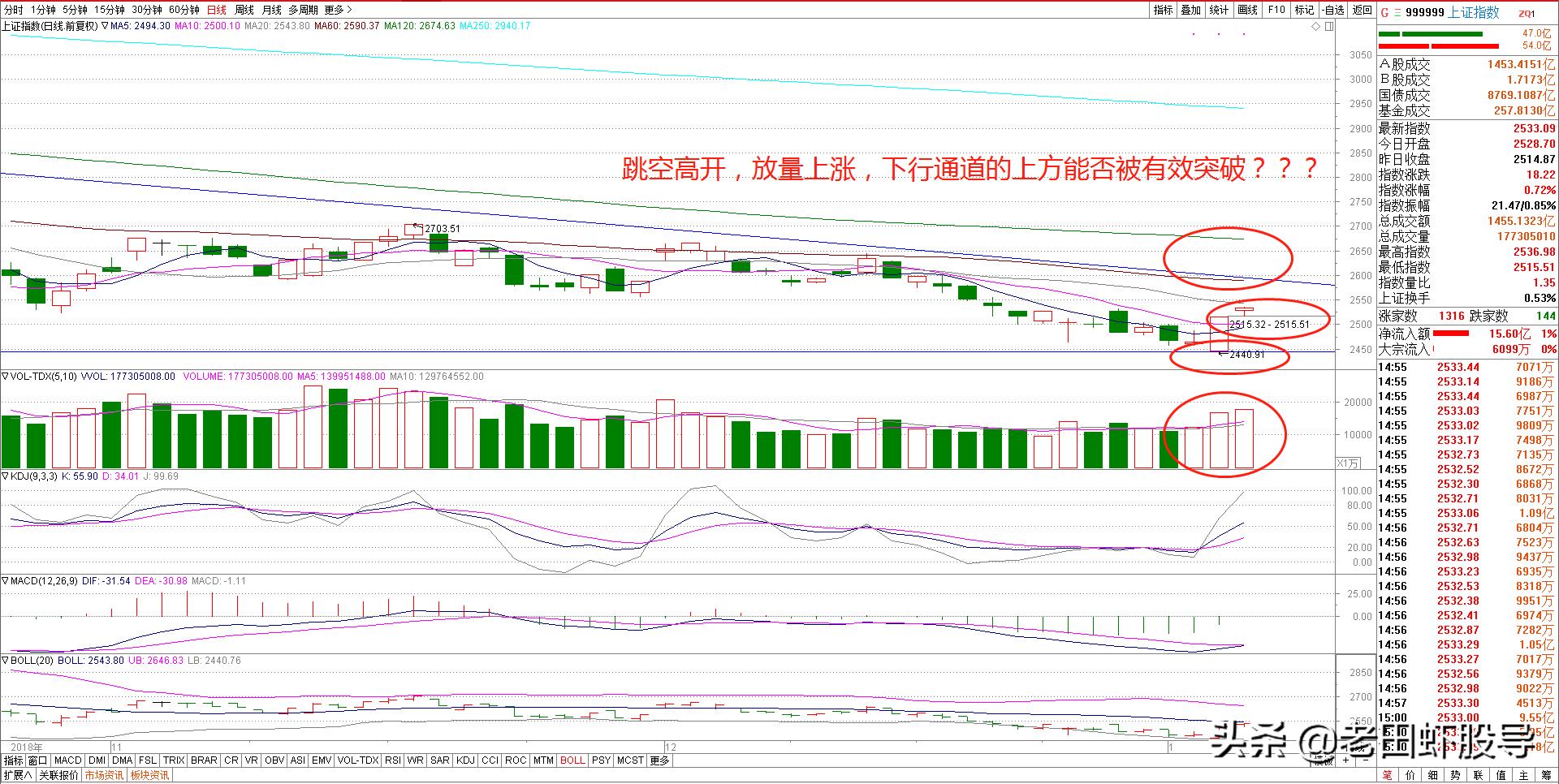Select the 60分钟 period

coord(184,10)
